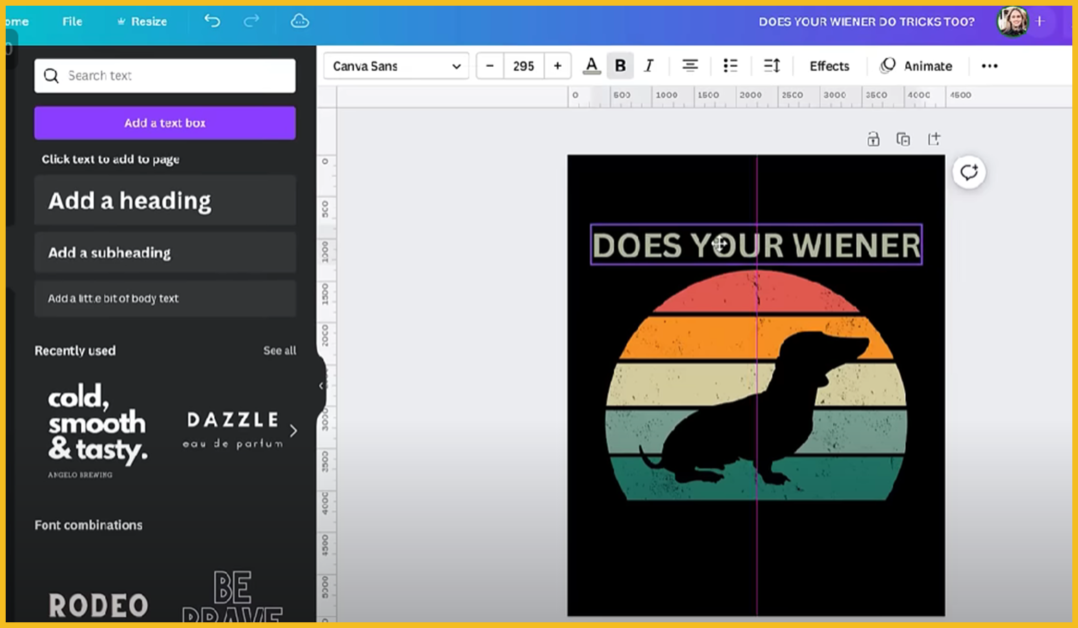Click the add page icon

[x=934, y=139]
